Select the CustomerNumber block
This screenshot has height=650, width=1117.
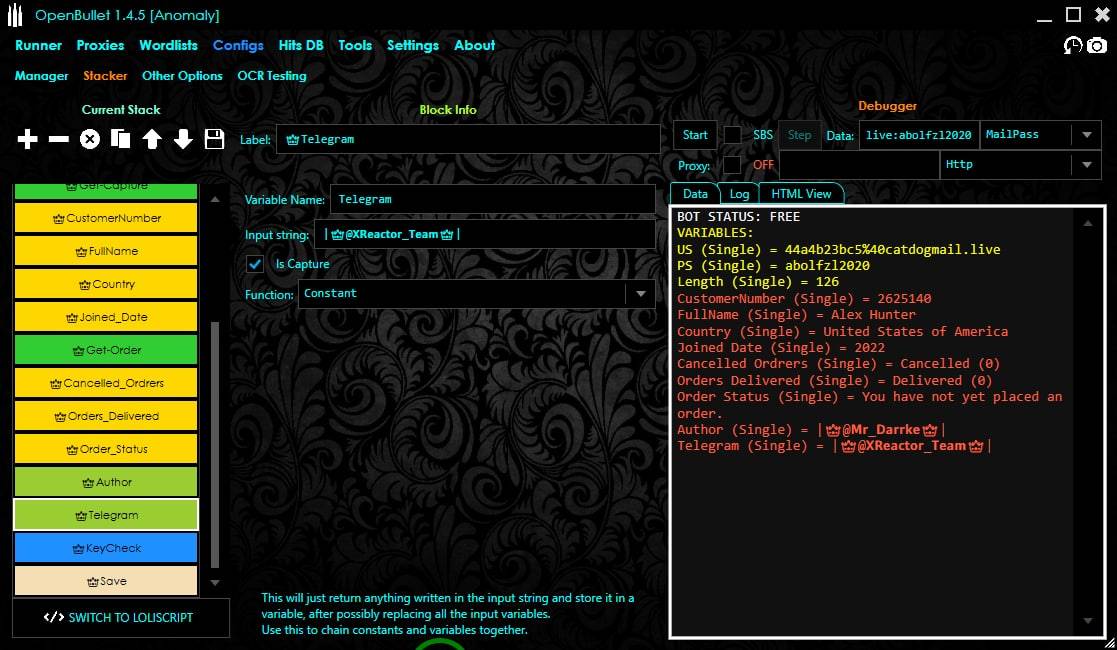(x=105, y=218)
